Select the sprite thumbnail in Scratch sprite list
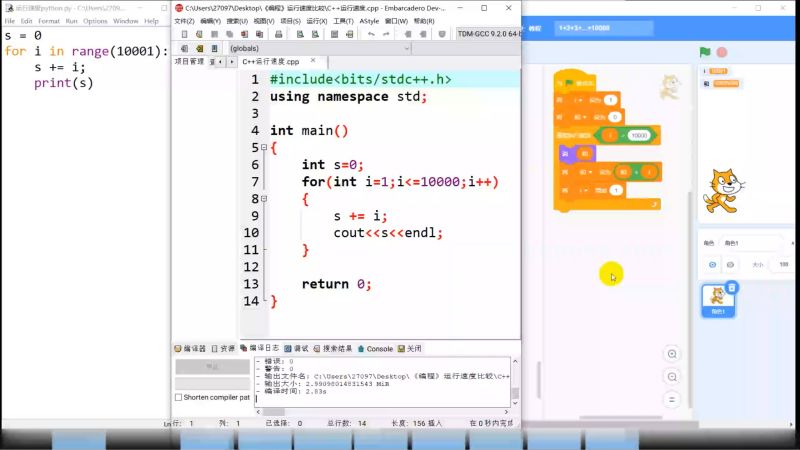The image size is (800, 450). tap(718, 301)
